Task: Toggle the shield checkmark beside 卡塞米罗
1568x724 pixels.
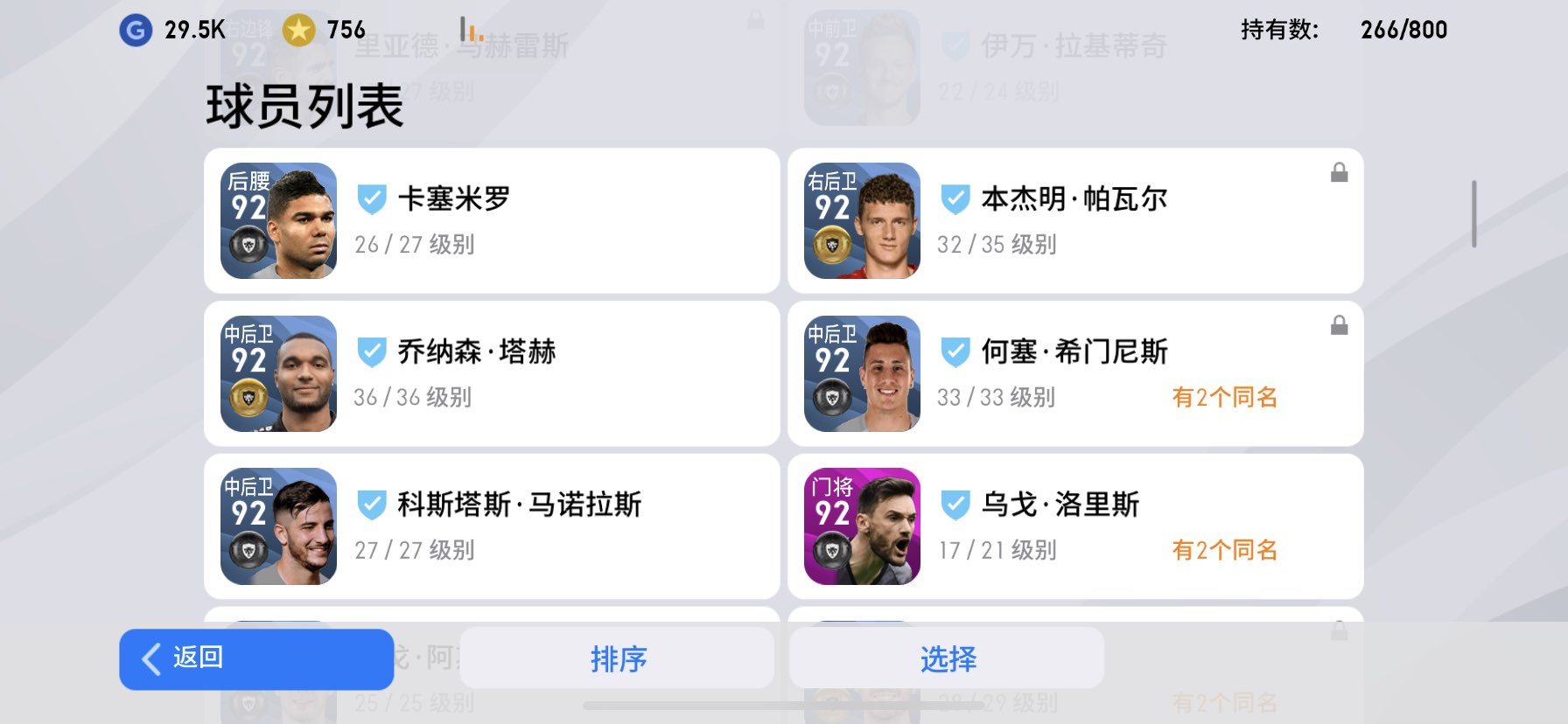Action: point(372,199)
